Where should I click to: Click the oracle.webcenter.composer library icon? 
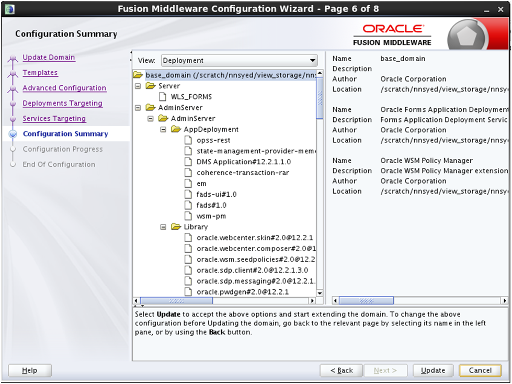point(188,249)
